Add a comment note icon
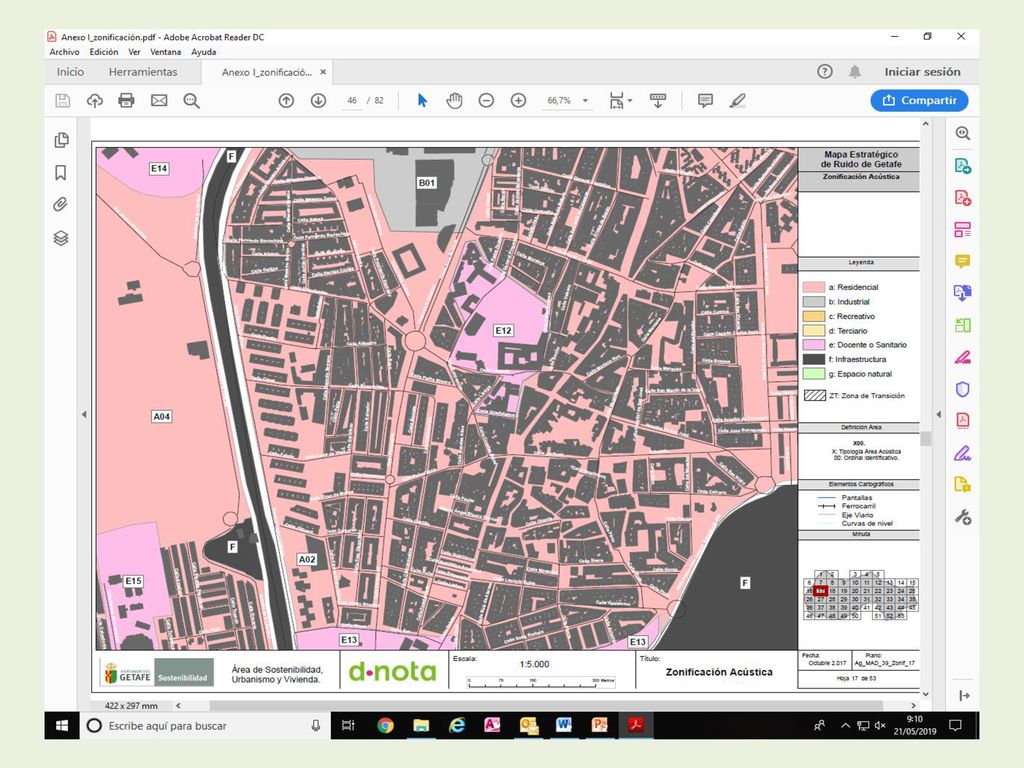The width and height of the screenshot is (1024, 768). 705,101
